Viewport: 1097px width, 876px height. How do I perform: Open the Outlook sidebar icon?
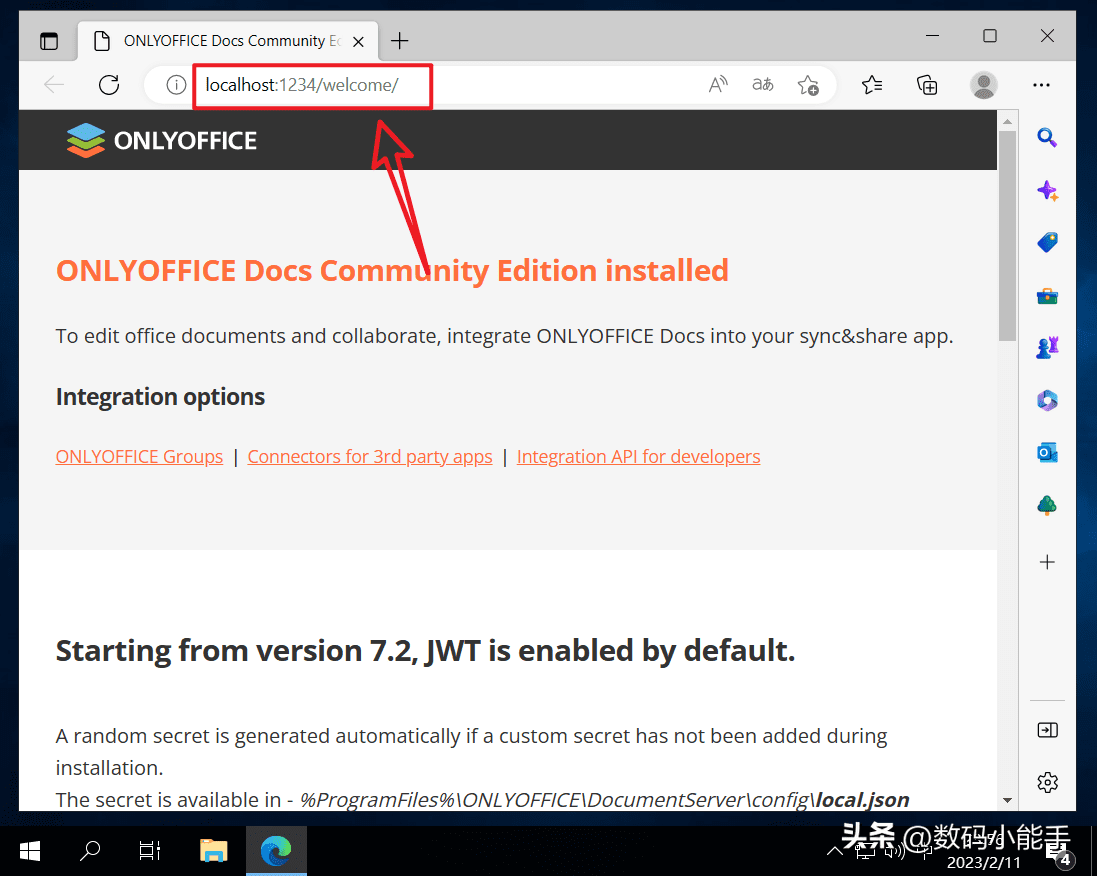point(1047,453)
